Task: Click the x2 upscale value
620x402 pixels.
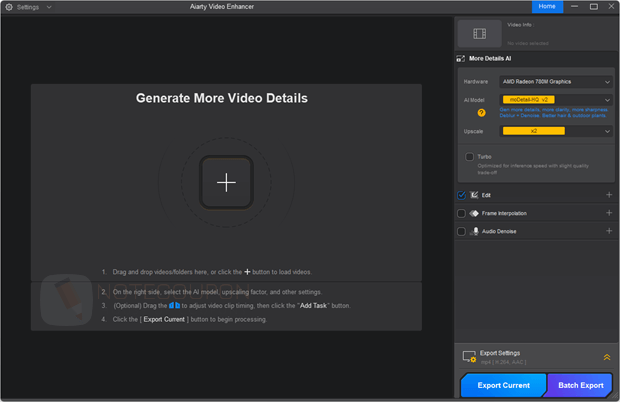Action: pyautogui.click(x=534, y=131)
